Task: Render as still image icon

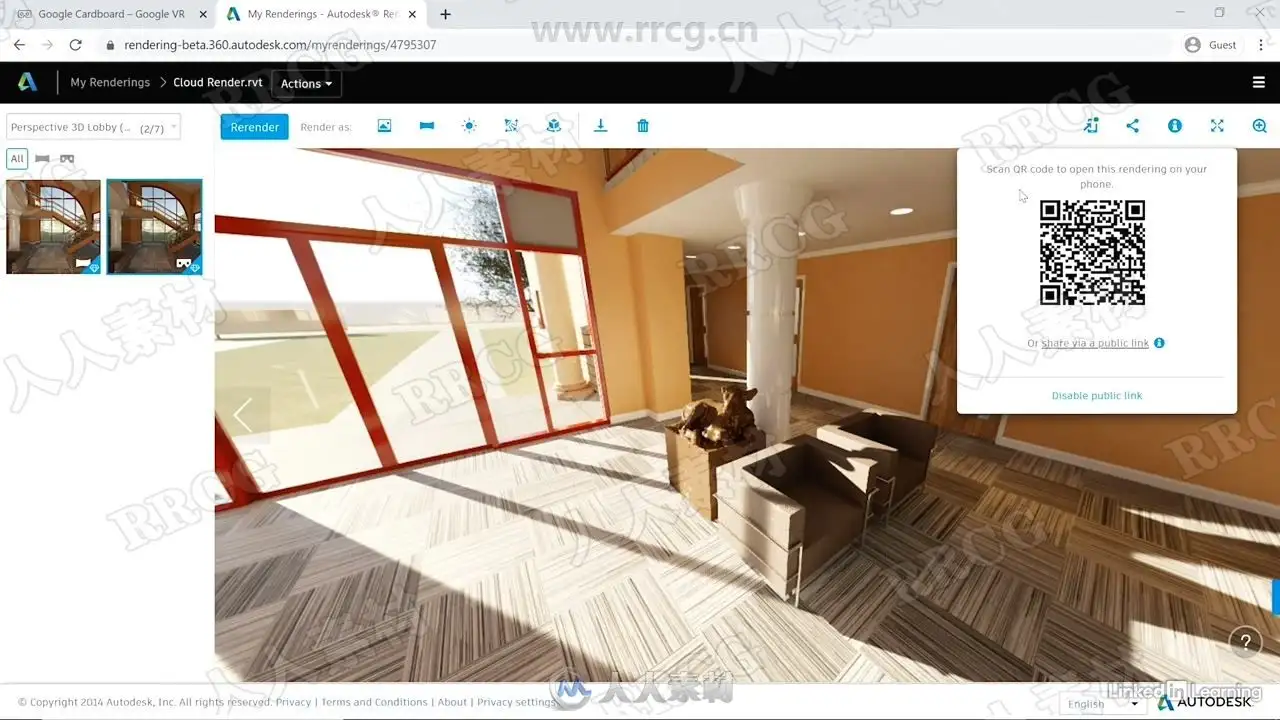Action: [x=384, y=126]
